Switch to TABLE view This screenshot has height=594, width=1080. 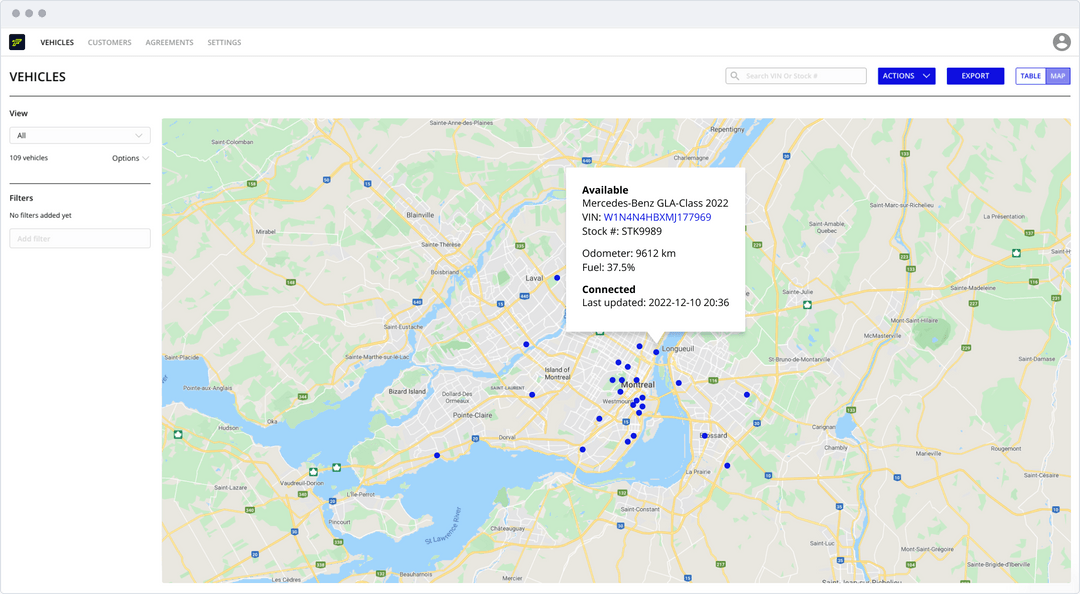1030,75
